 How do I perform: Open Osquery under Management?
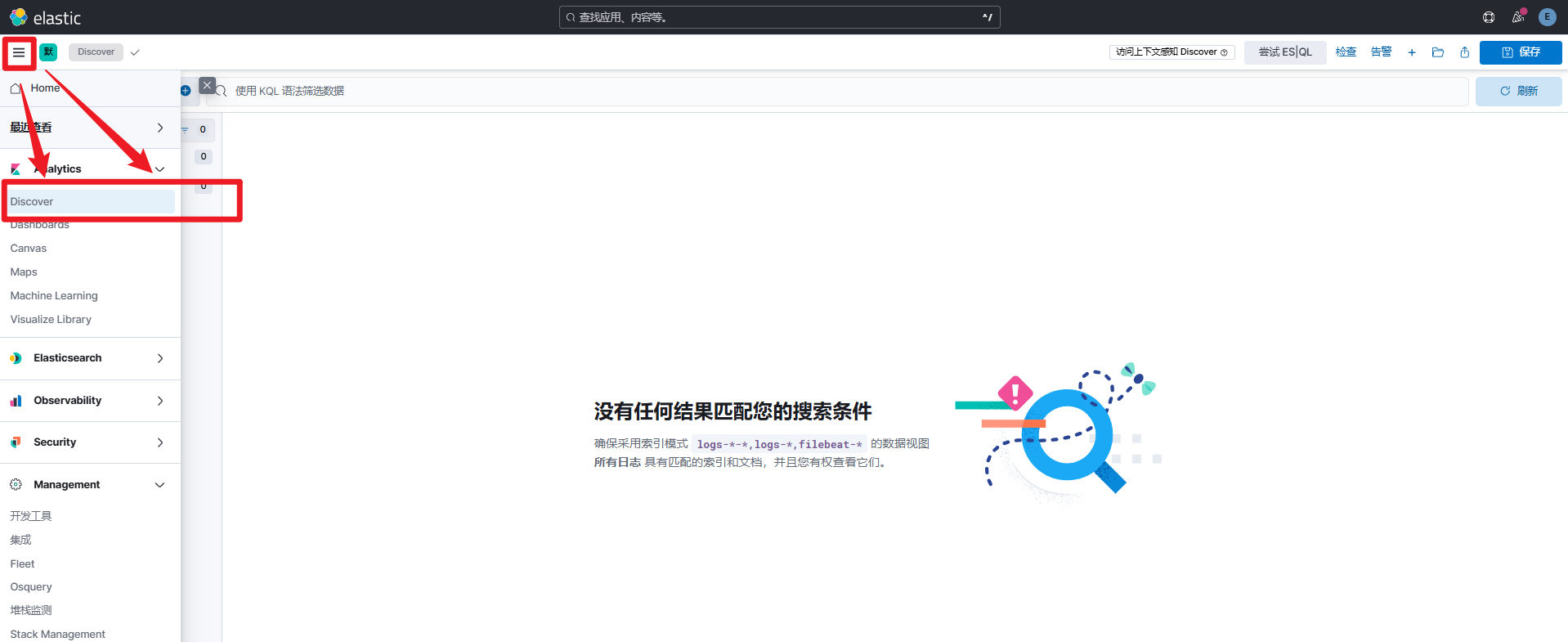31,587
